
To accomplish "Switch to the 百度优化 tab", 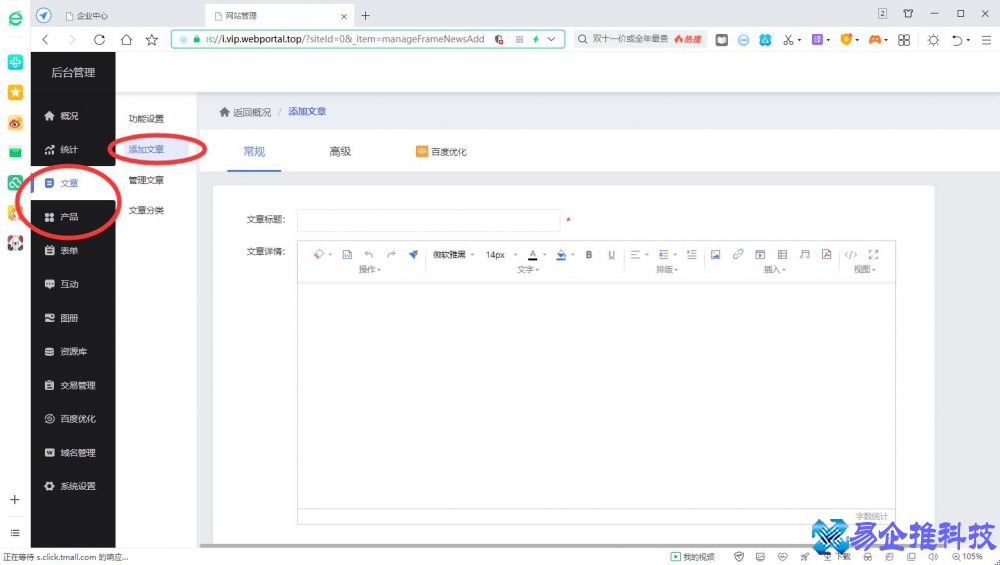I will pos(441,152).
